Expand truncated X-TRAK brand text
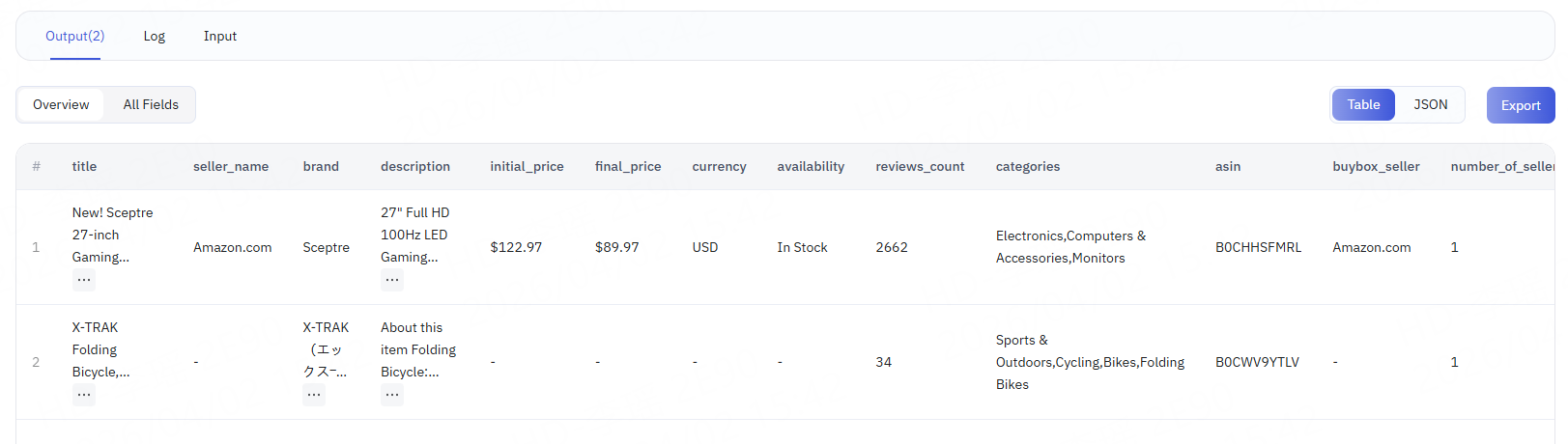 click(314, 395)
